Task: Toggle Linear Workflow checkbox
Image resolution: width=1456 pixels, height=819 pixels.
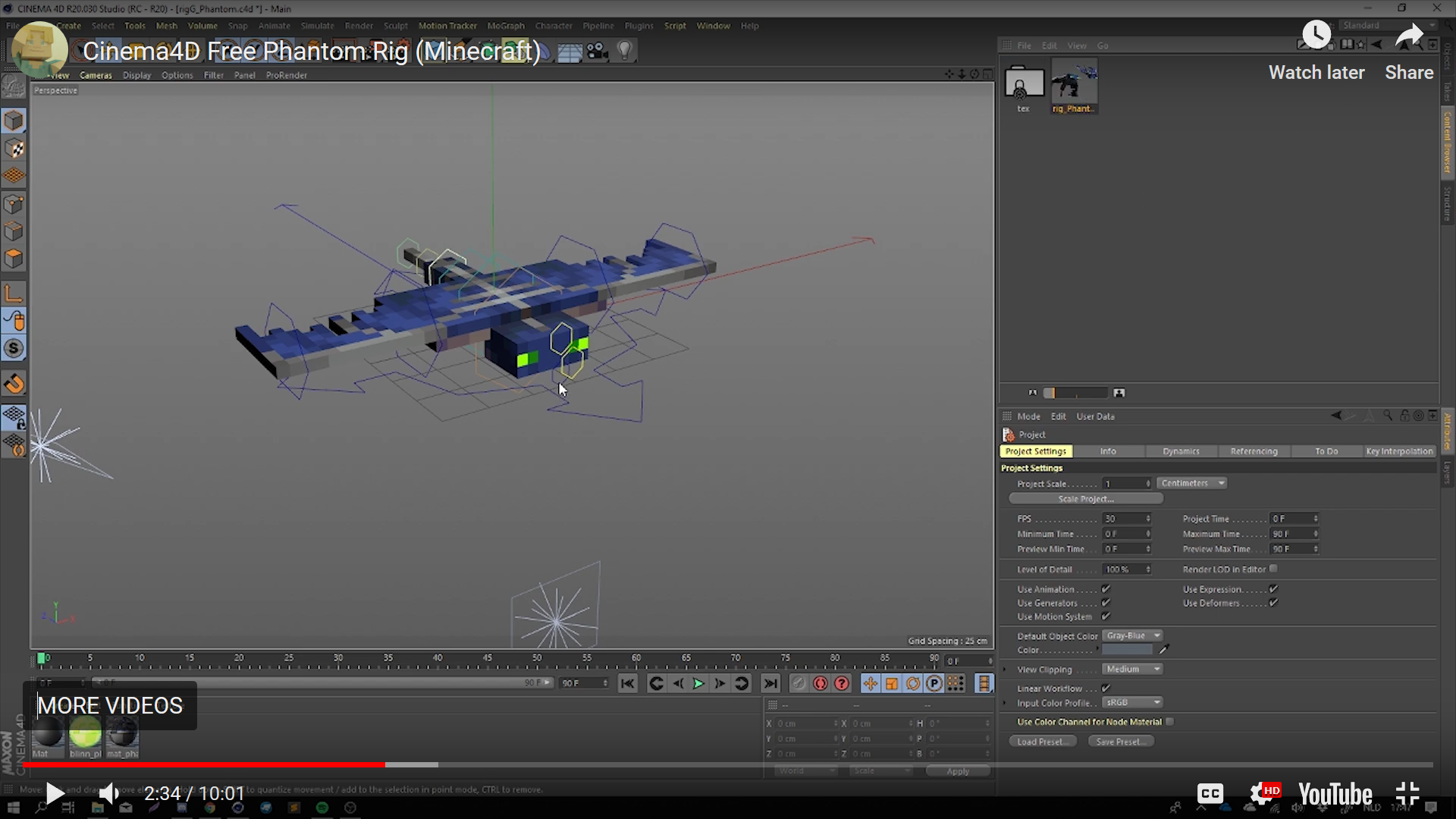Action: [1106, 688]
